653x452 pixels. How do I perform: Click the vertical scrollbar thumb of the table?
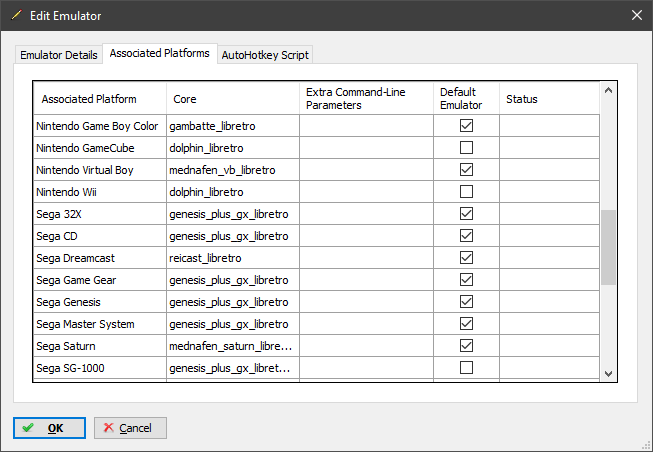[x=608, y=247]
